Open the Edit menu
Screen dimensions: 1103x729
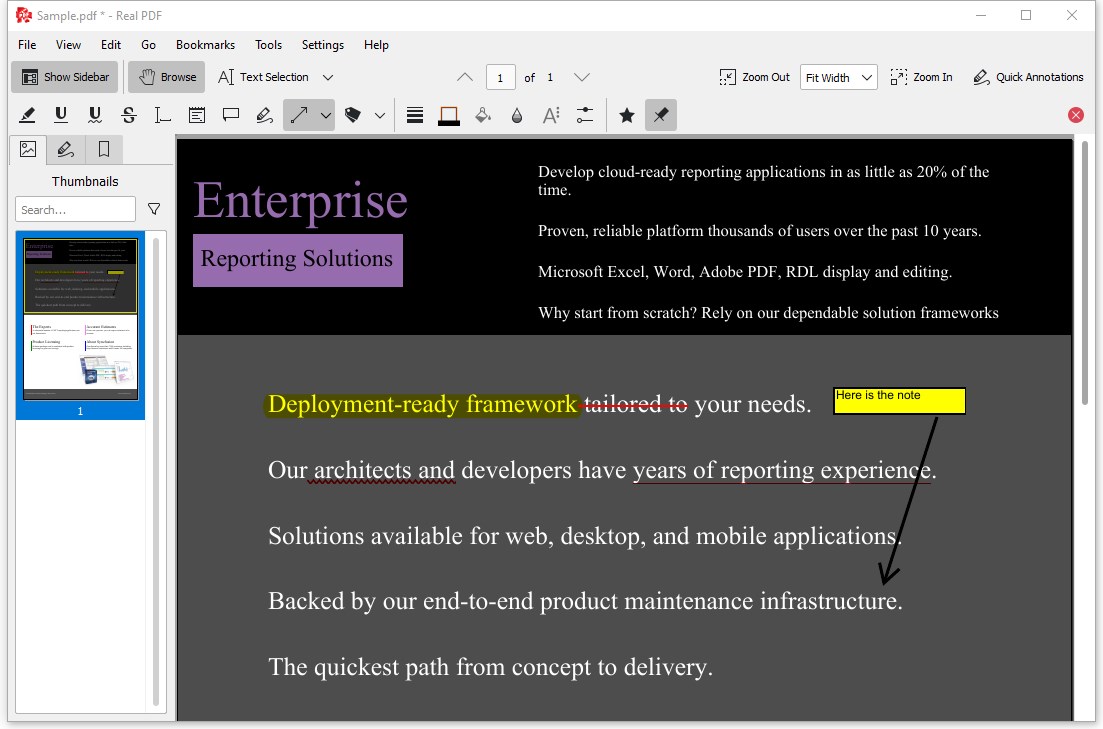tap(110, 44)
